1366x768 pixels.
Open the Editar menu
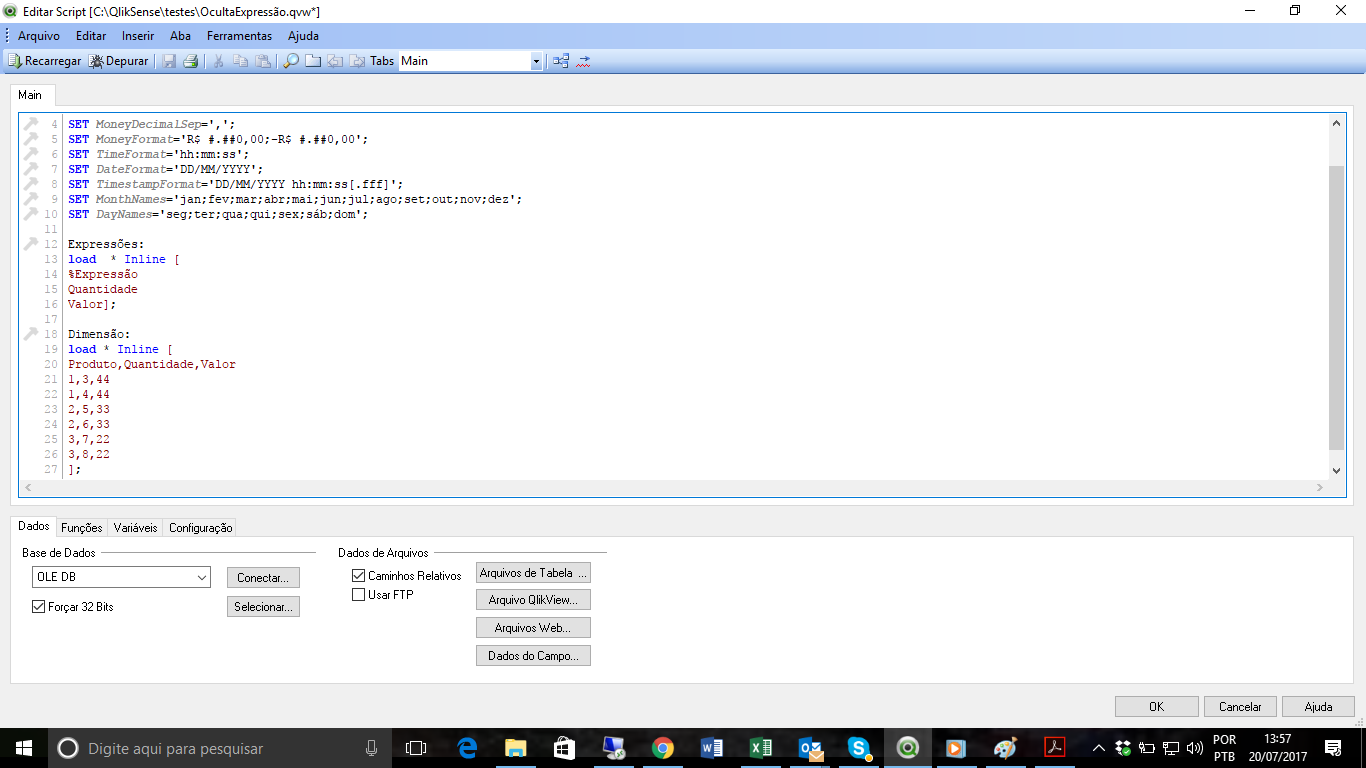click(x=91, y=36)
